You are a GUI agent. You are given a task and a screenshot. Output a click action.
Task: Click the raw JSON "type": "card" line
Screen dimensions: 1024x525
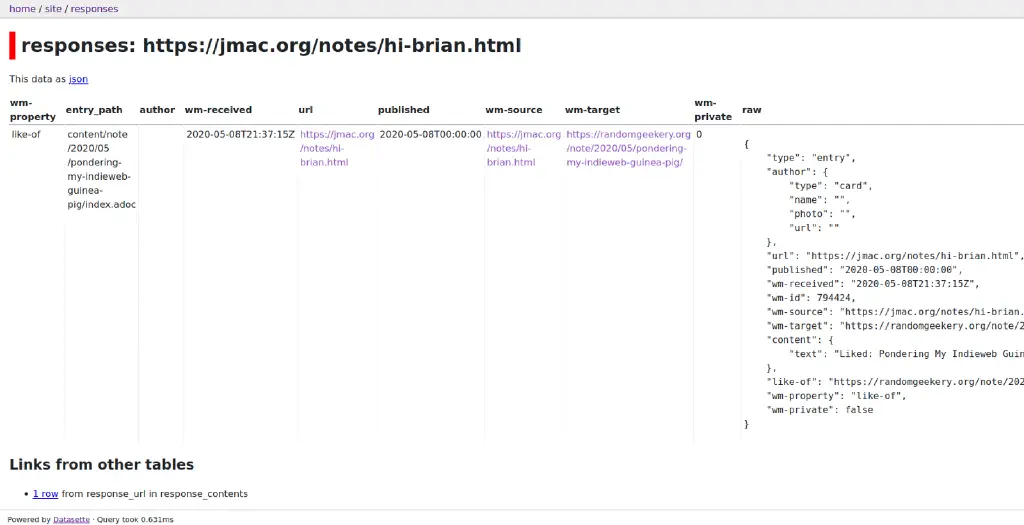pyautogui.click(x=831, y=185)
